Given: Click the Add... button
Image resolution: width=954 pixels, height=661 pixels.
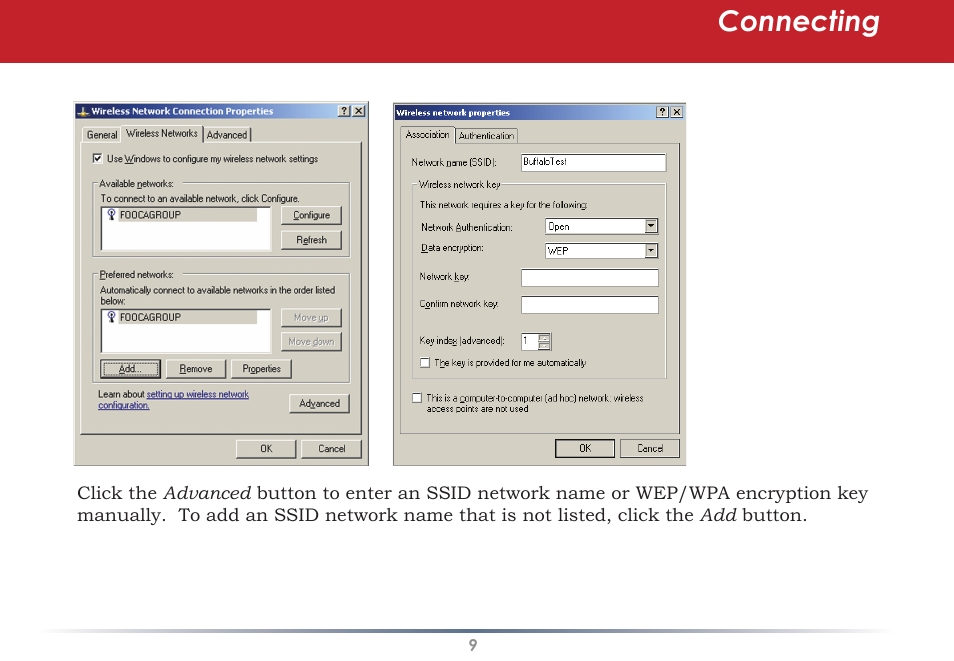Looking at the screenshot, I should pyautogui.click(x=130, y=369).
